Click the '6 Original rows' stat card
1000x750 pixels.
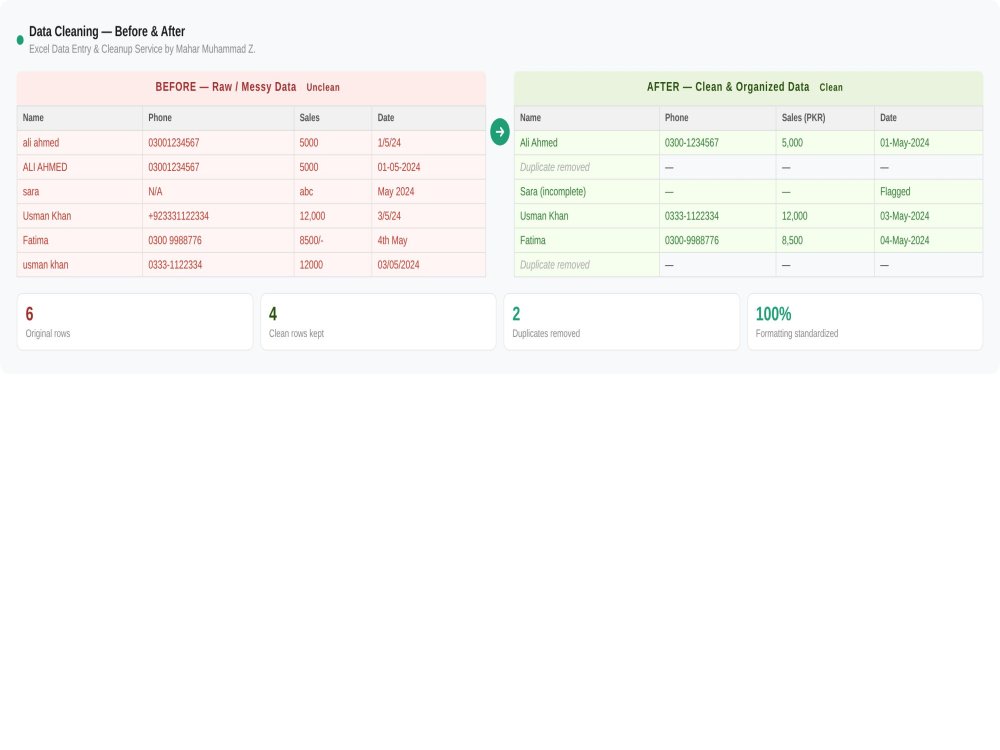click(135, 322)
